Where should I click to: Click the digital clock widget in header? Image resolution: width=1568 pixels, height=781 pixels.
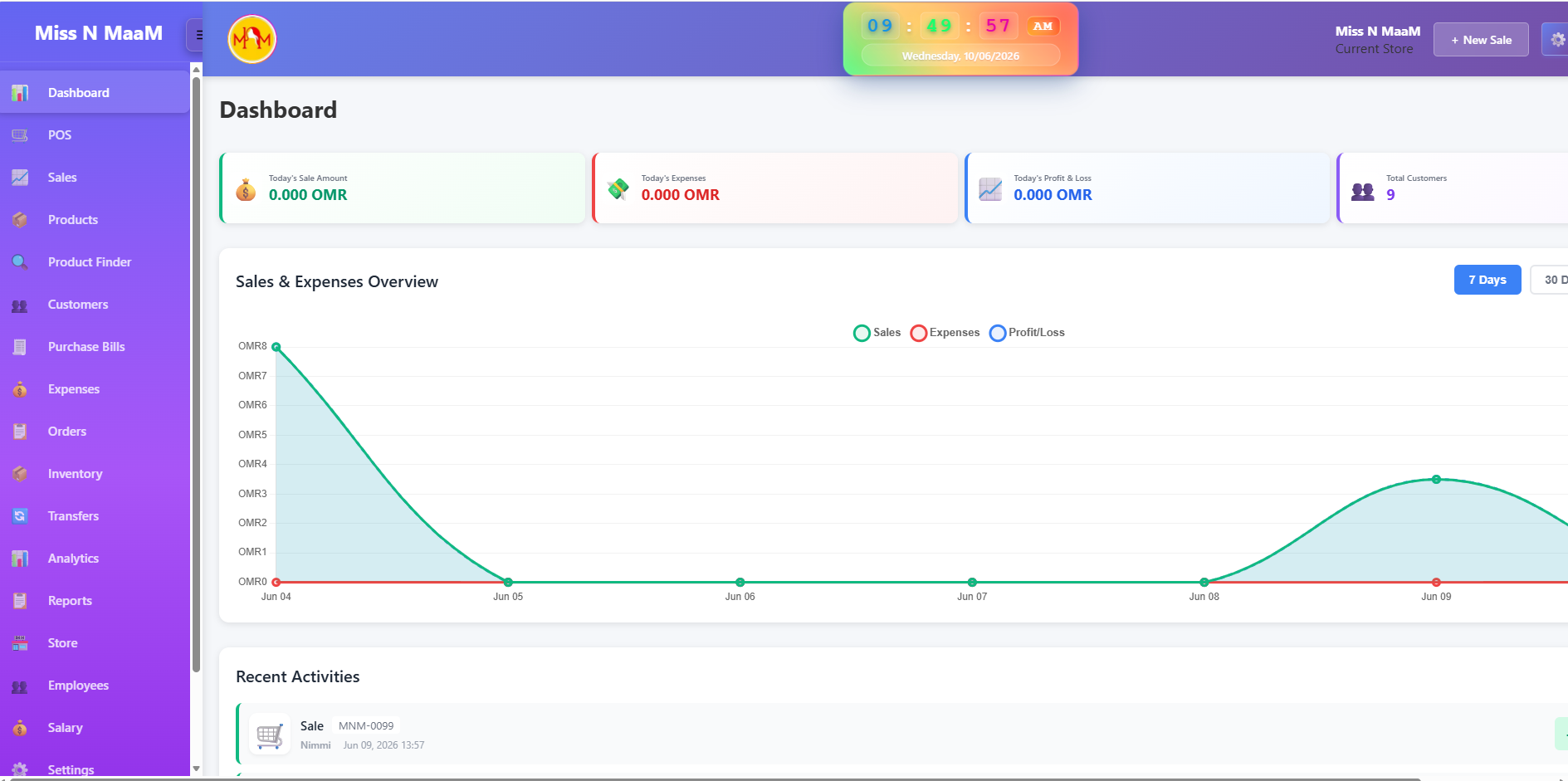tap(960, 39)
